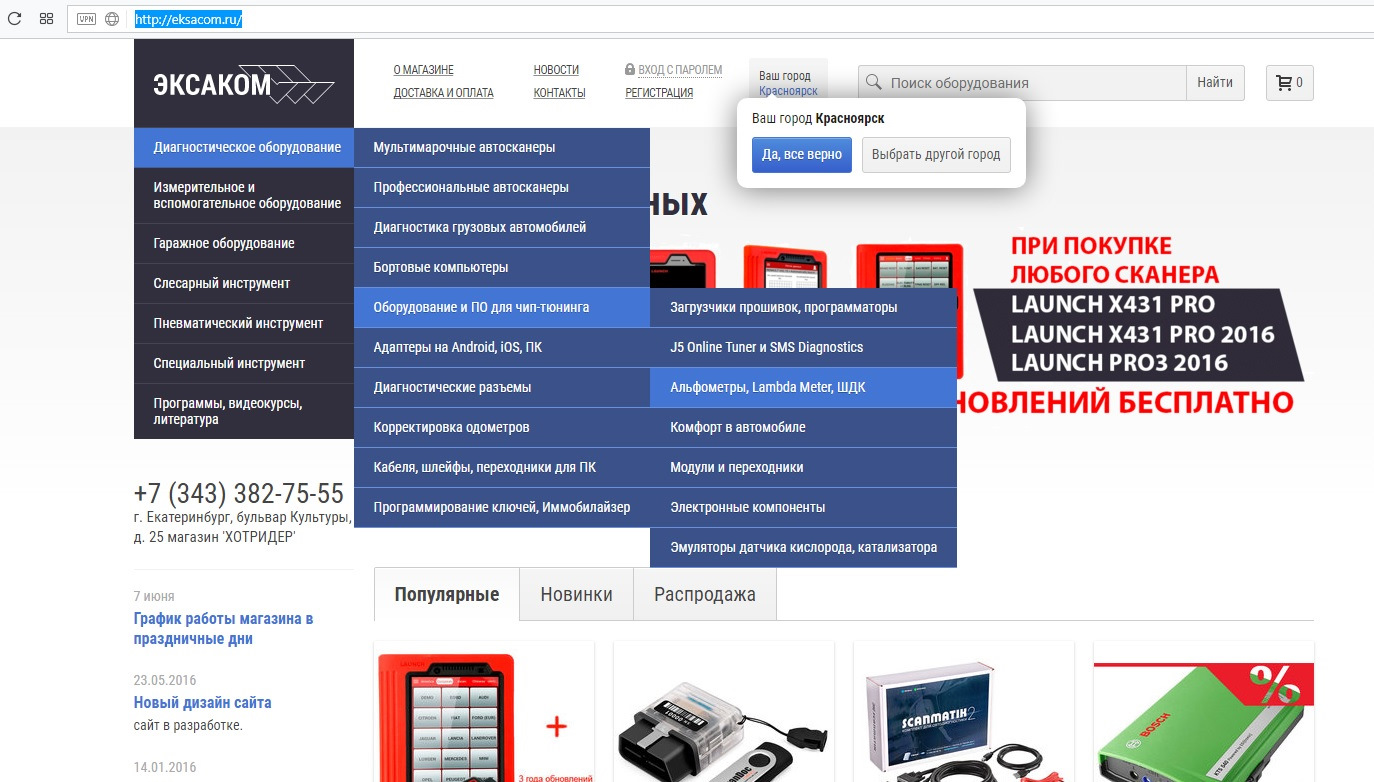Image resolution: width=1374 pixels, height=782 pixels.
Task: Click the red Launch scanner product image
Action: pyautogui.click(x=484, y=712)
